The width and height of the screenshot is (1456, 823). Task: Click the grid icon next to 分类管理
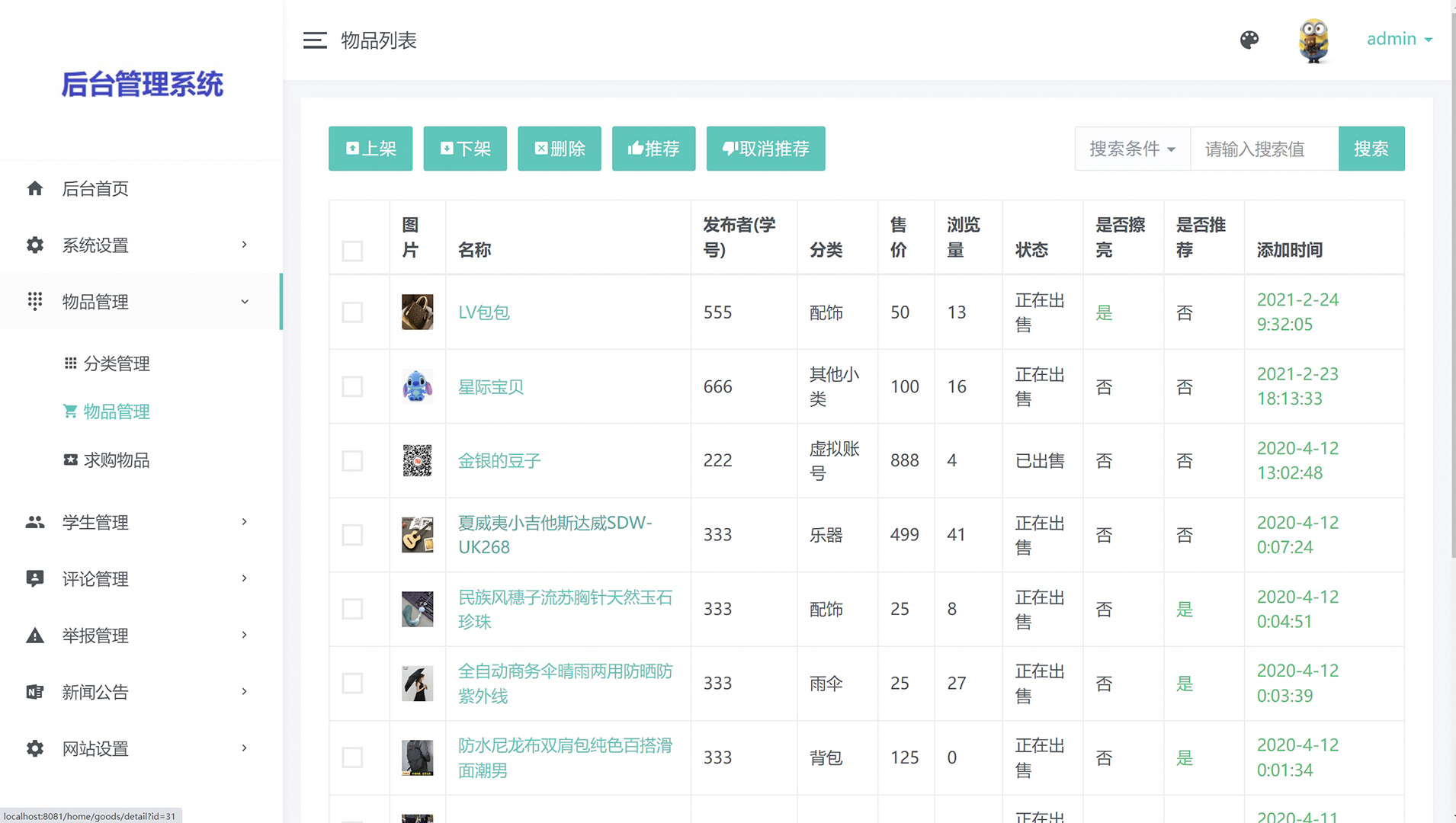click(x=70, y=363)
